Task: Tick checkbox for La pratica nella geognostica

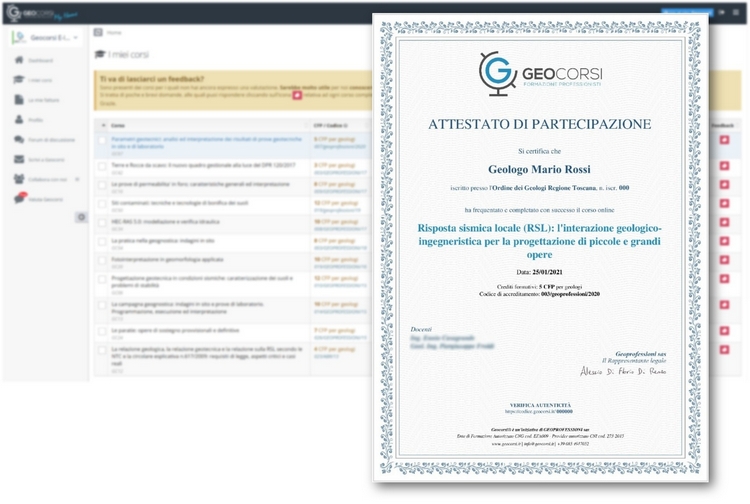Action: coord(102,241)
